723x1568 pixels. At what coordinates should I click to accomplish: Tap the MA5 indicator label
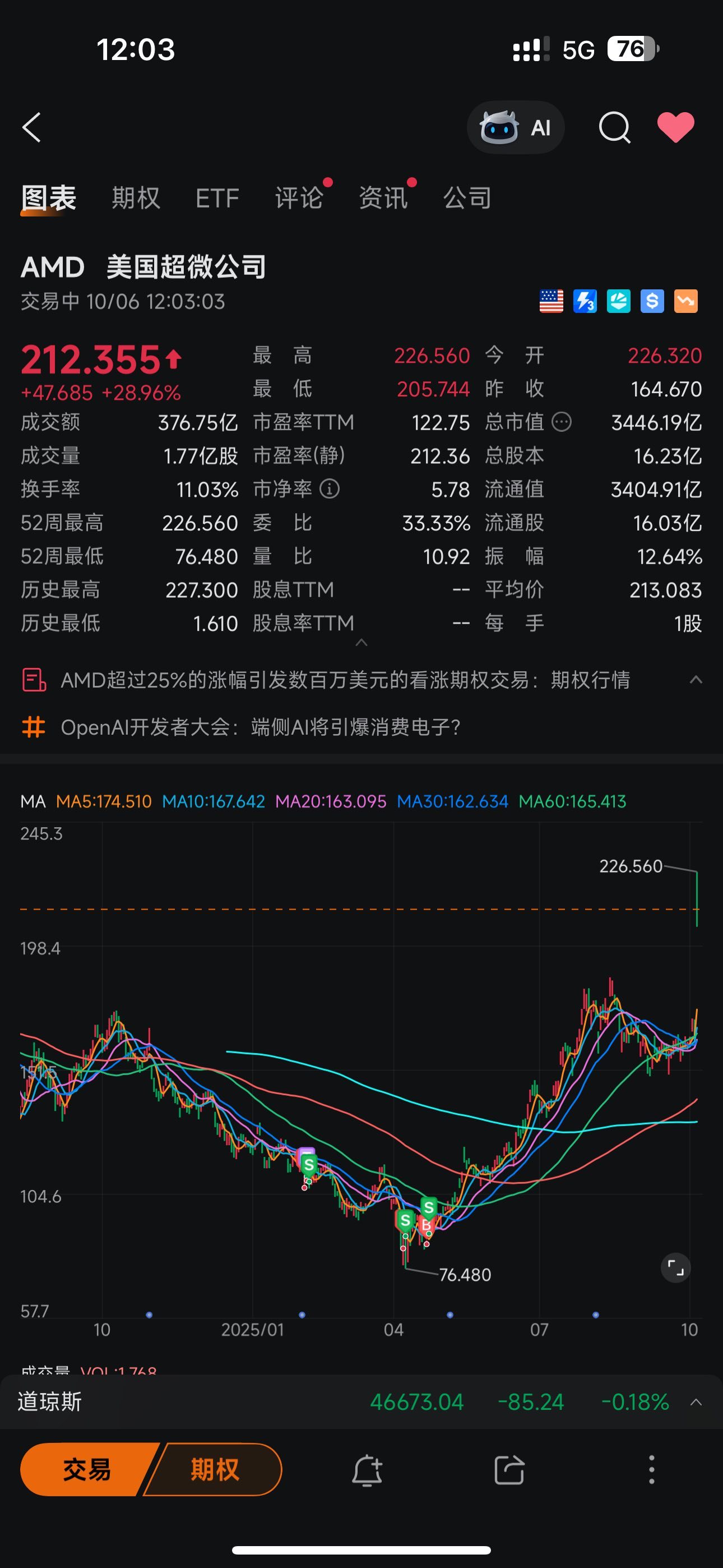click(104, 801)
